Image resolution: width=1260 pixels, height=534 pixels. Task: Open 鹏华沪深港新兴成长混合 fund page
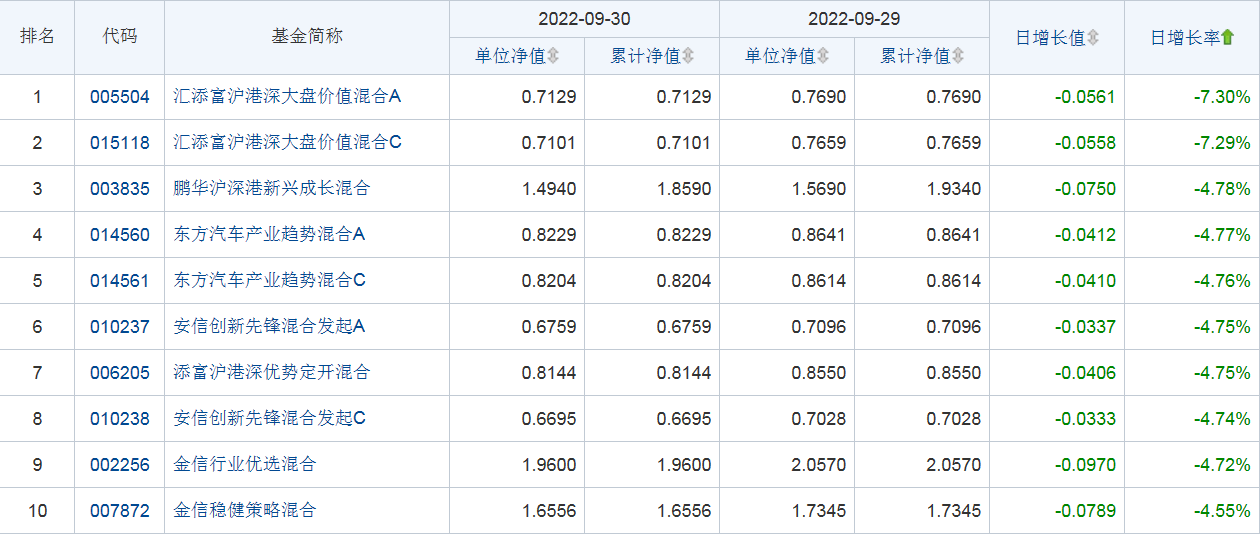[x=272, y=189]
